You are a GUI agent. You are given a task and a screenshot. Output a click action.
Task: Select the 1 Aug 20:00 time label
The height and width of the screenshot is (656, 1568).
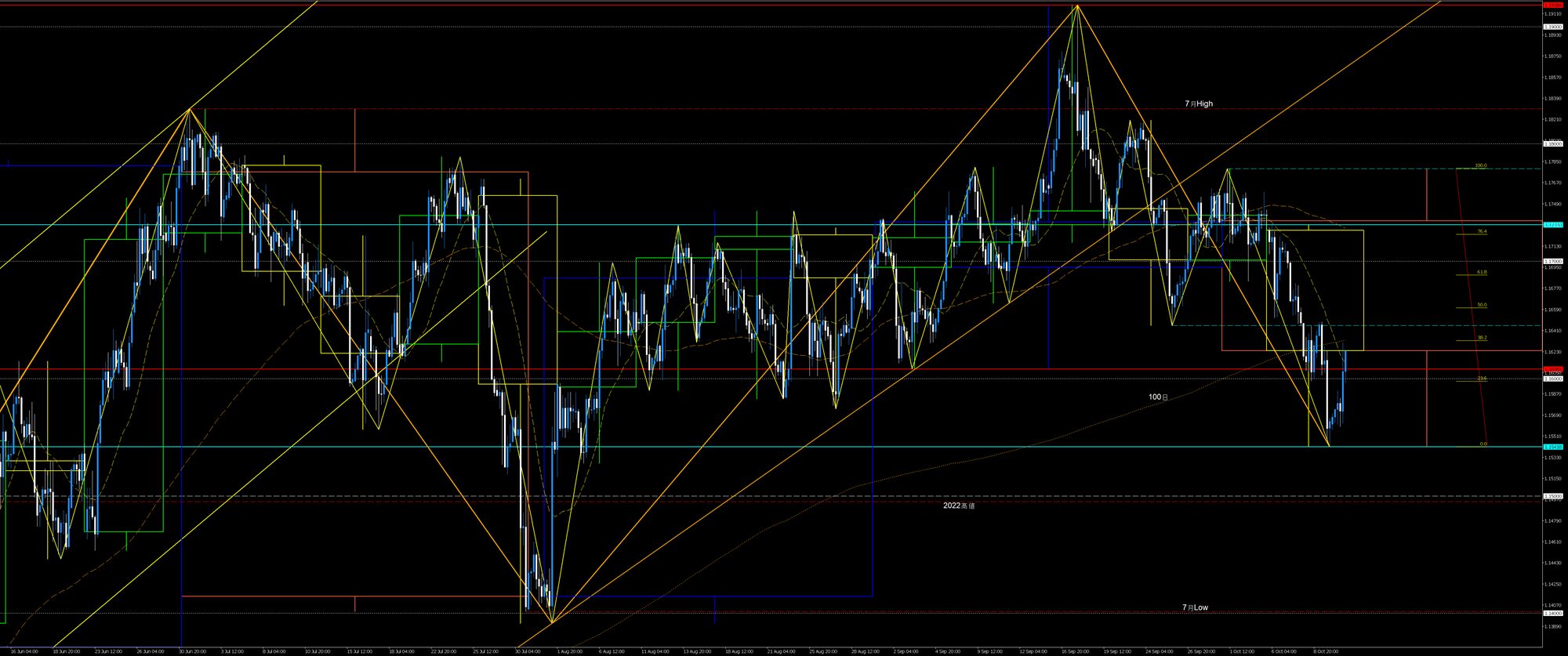click(x=569, y=651)
